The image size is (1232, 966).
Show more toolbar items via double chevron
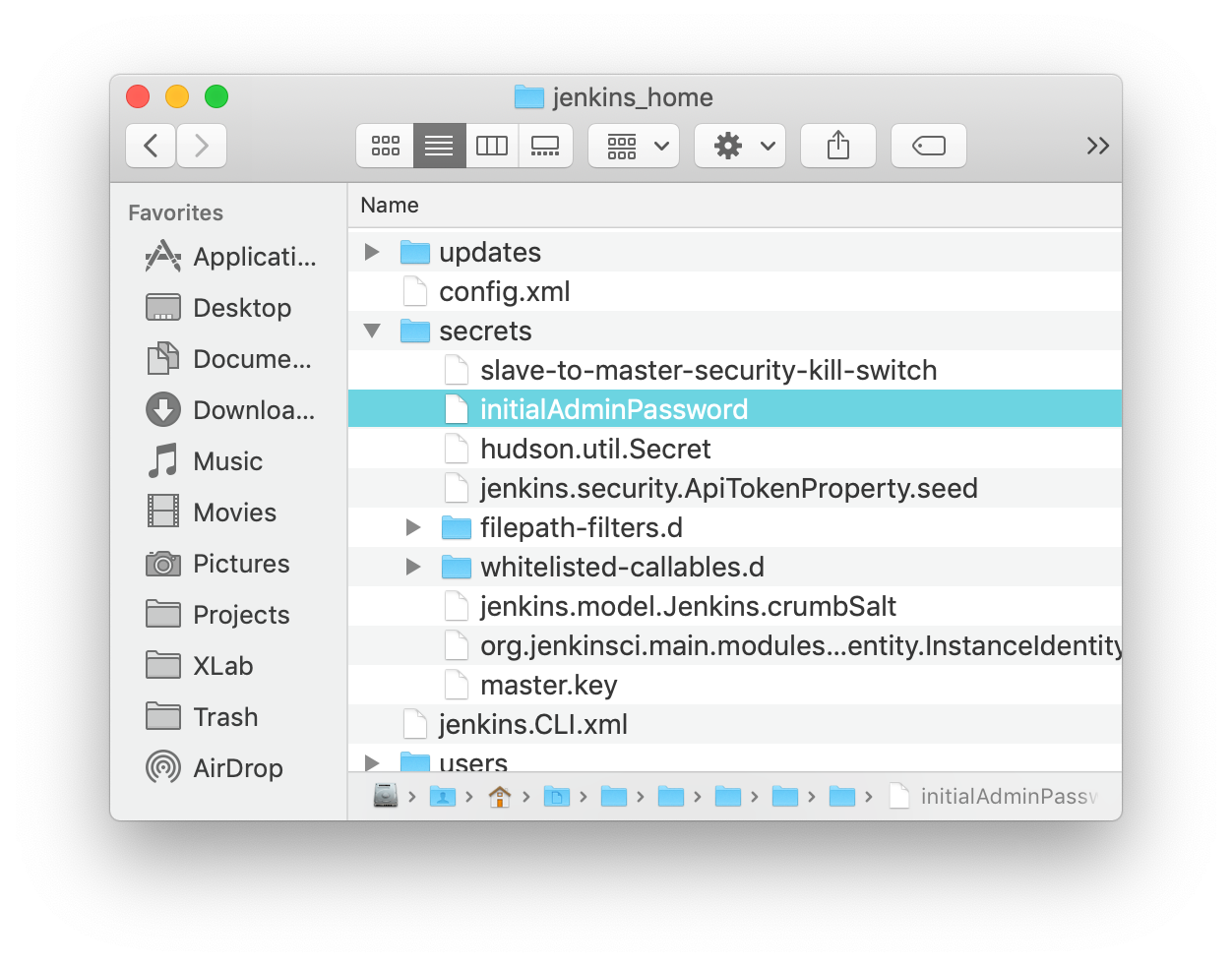point(1098,146)
